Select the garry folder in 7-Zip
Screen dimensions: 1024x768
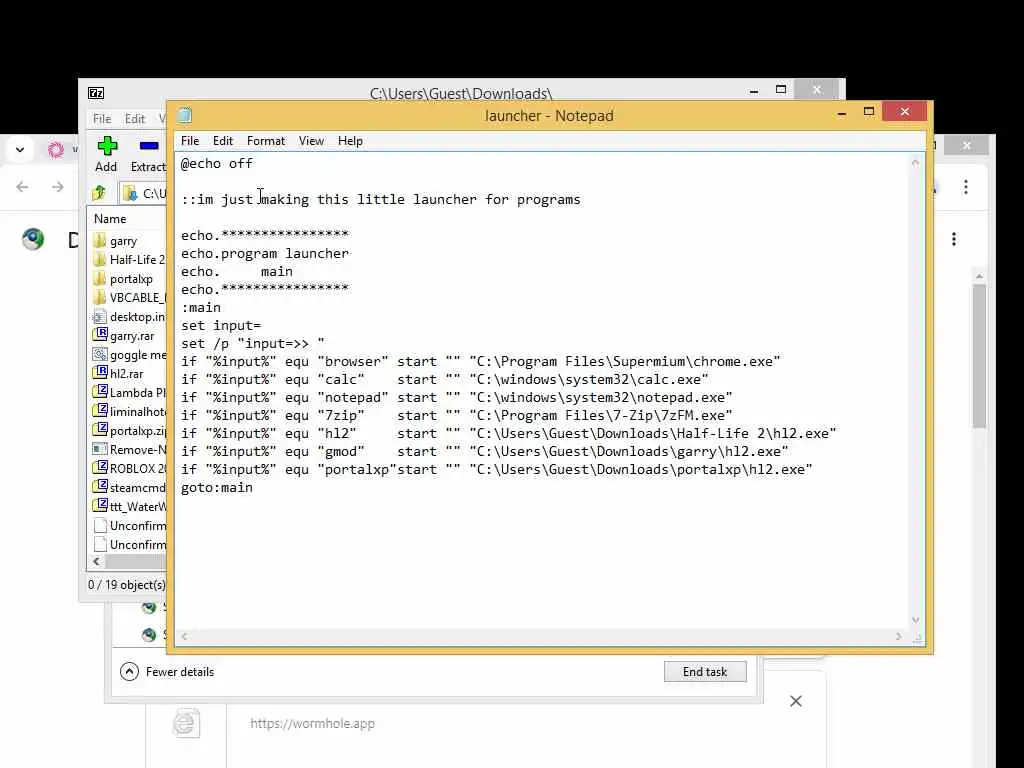click(x=123, y=241)
